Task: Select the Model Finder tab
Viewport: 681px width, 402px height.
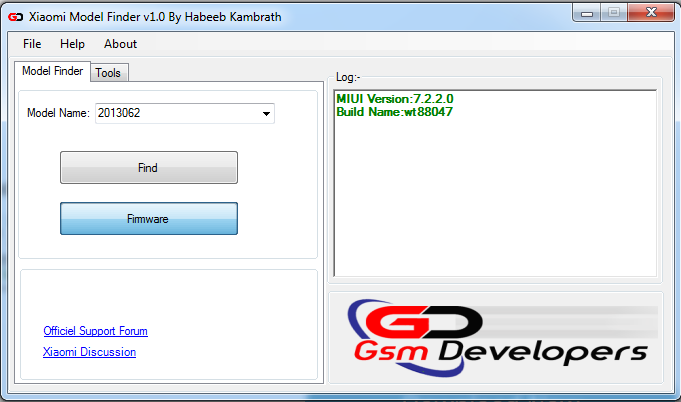Action: pos(53,71)
